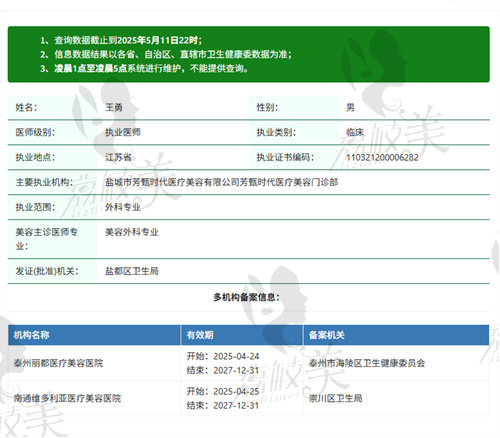Click the 执业范围 label
The height and width of the screenshot is (438, 500).
coord(35,207)
